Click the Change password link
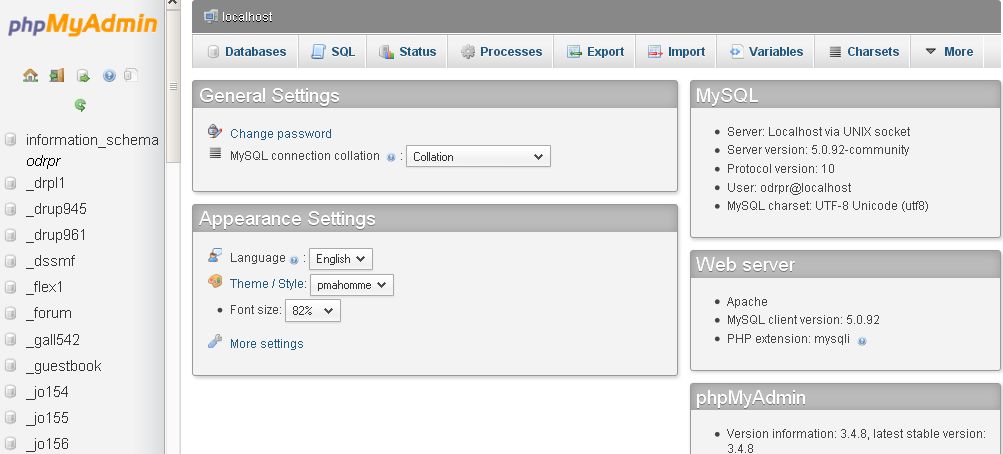 [x=281, y=134]
